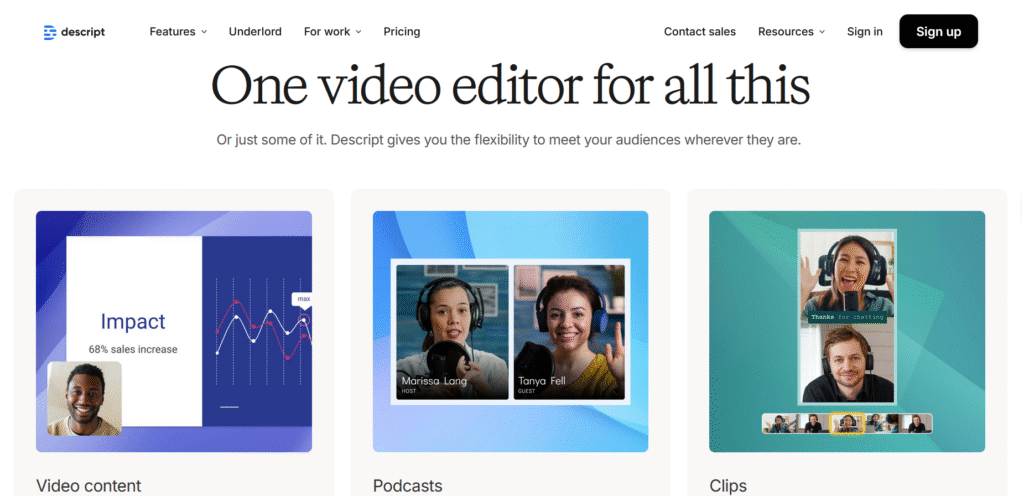1024x496 pixels.
Task: Click the max label on the chart
Action: (303, 299)
